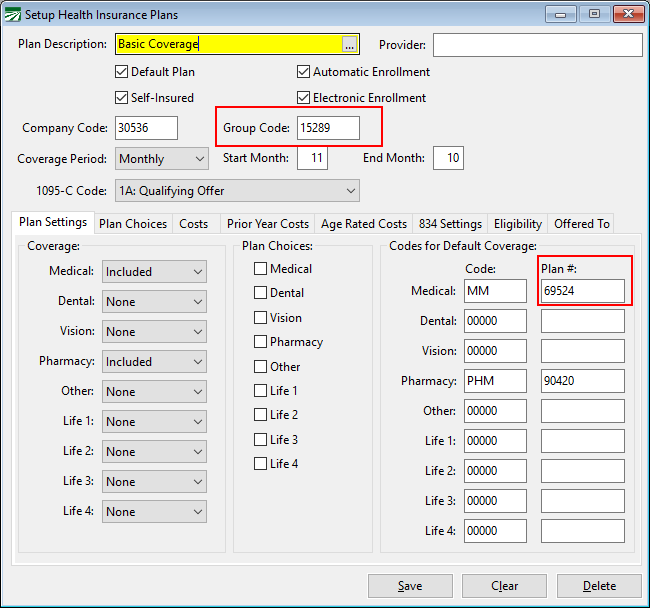Screen dimensions: 651x608
Task: Uncheck the Default Plan checkbox
Action: pos(122,72)
